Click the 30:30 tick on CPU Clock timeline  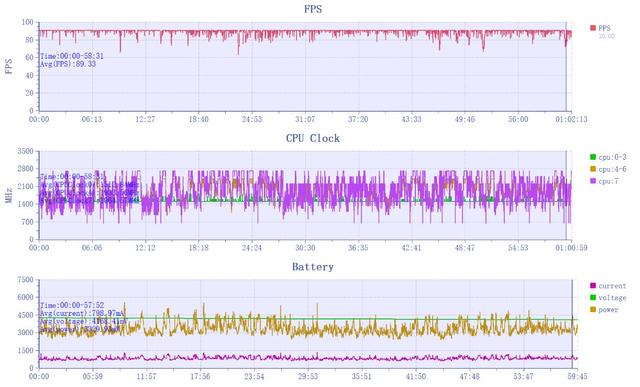click(305, 248)
